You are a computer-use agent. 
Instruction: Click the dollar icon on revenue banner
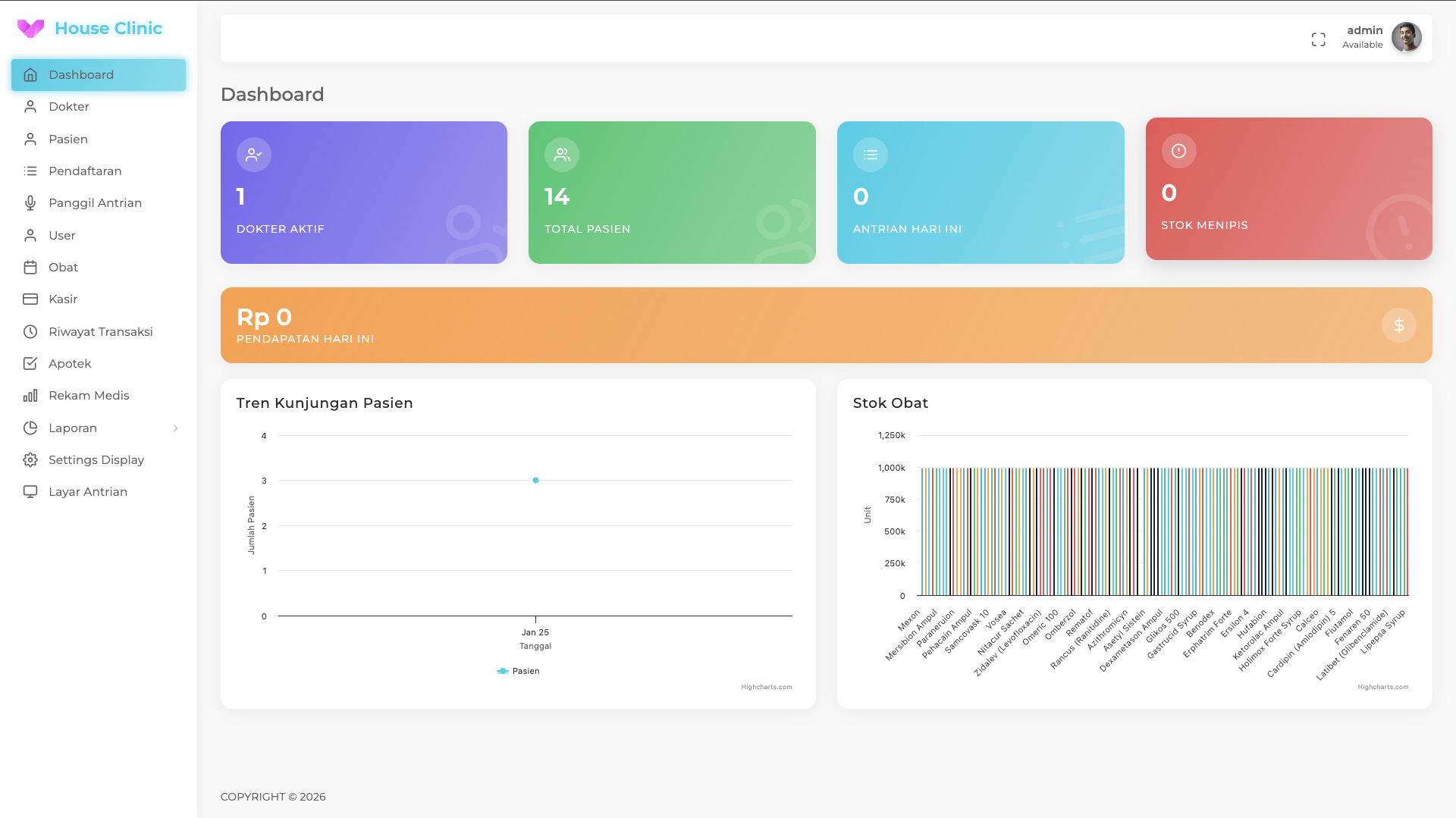tap(1398, 325)
